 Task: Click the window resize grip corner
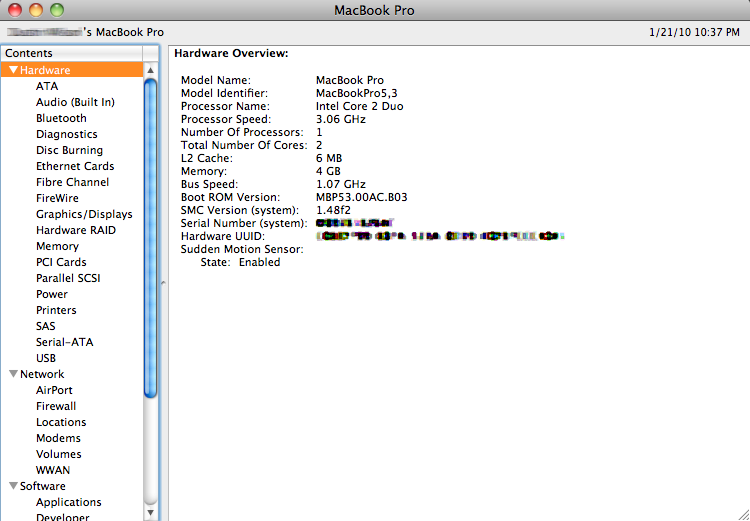743,514
